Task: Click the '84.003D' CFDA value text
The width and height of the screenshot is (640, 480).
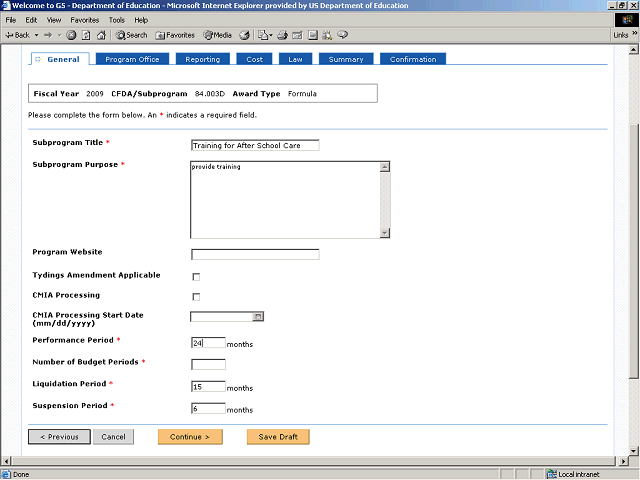Action: pyautogui.click(x=210, y=93)
